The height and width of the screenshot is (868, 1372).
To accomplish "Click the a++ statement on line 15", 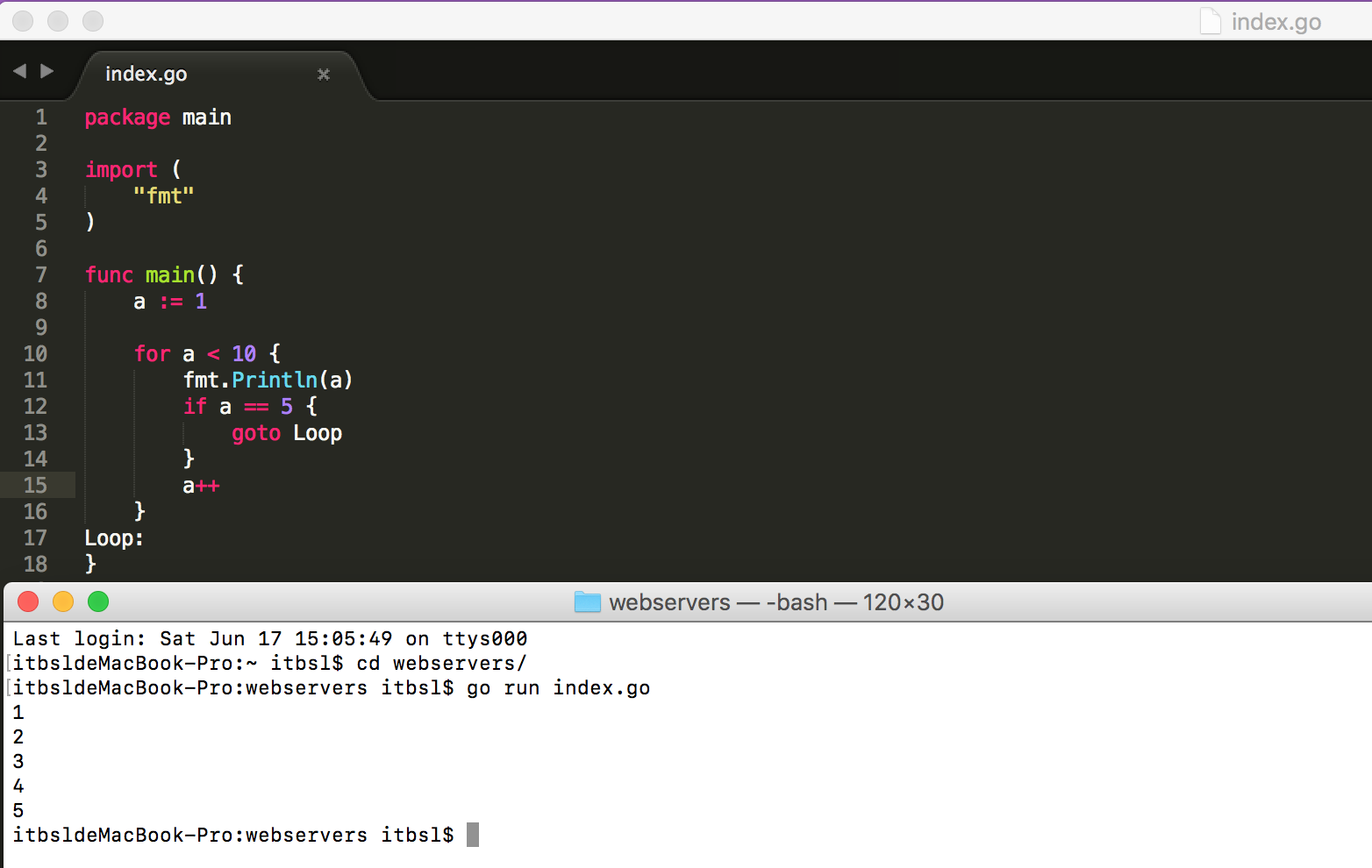I will [x=201, y=486].
